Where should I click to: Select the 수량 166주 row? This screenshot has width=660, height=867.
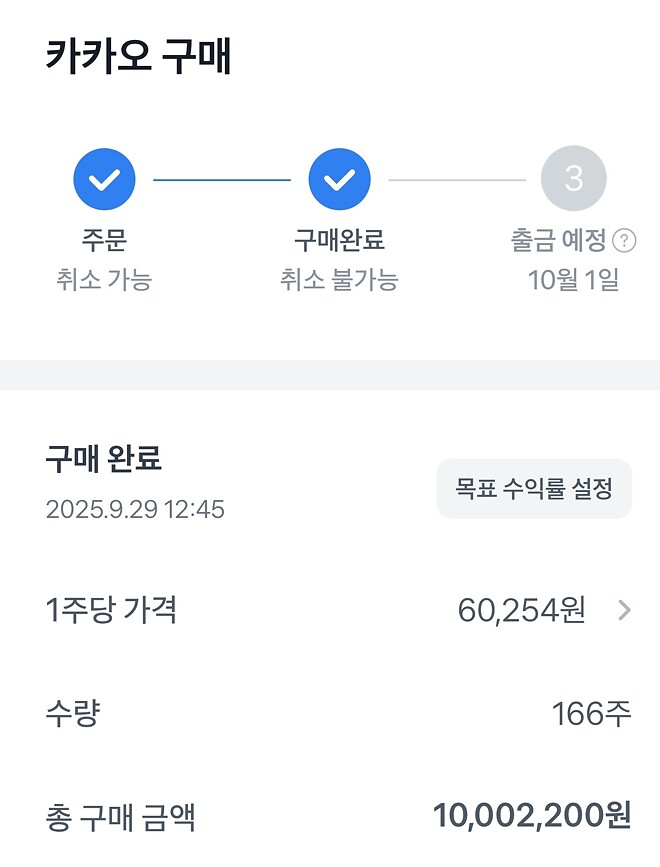coord(330,713)
